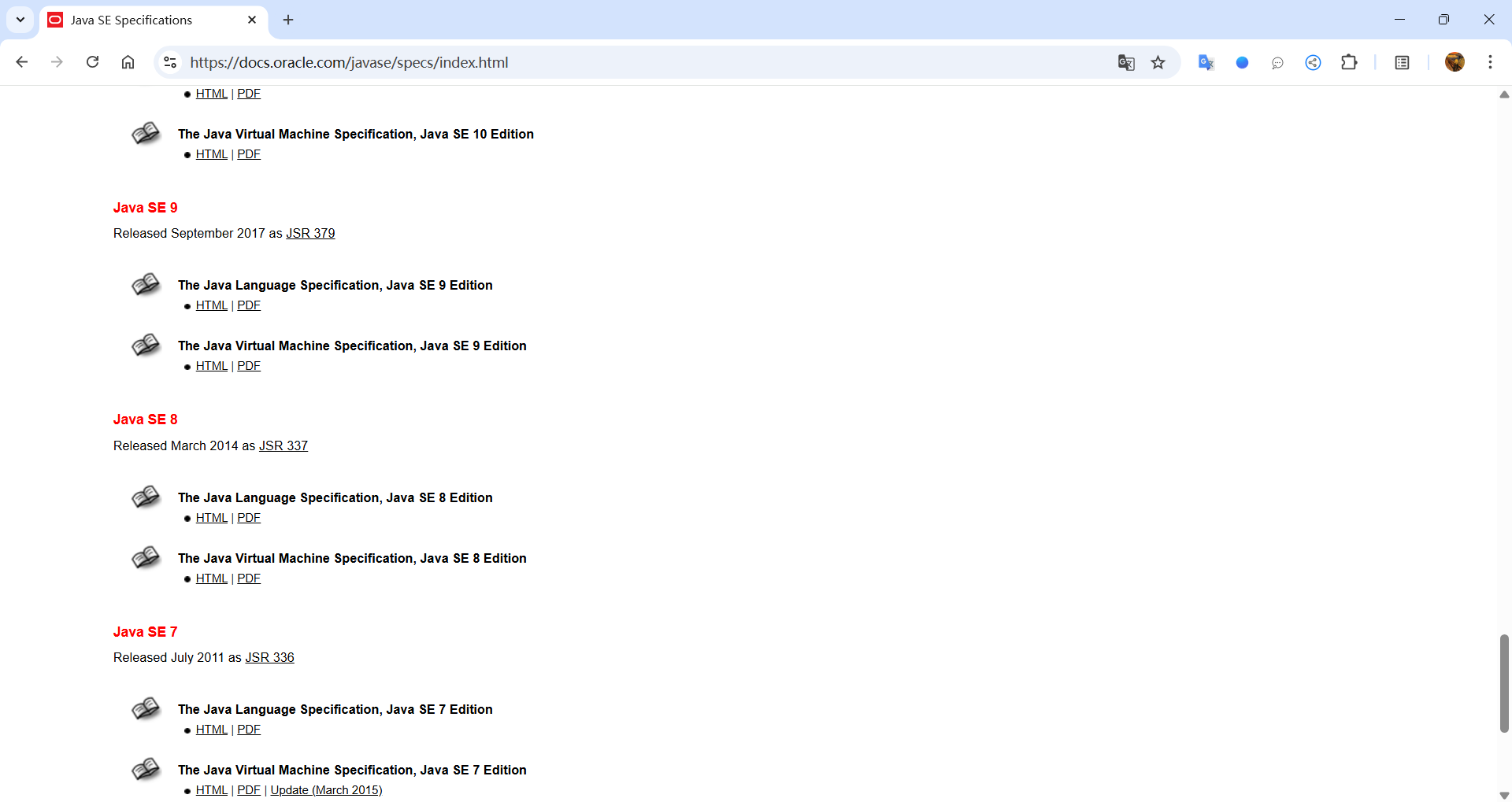Open the Extensions puzzle menu
The height and width of the screenshot is (802, 1512).
[1349, 62]
